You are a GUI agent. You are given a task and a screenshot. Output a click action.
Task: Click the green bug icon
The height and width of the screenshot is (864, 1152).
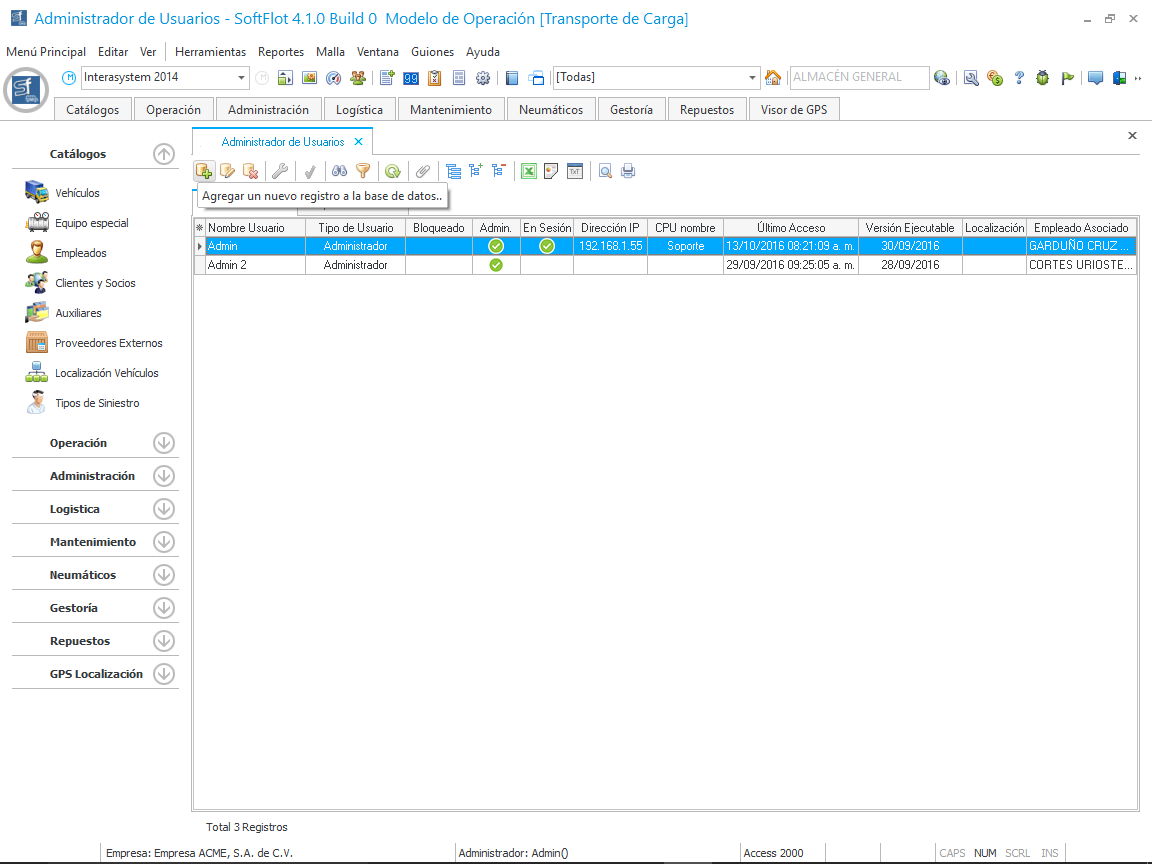click(1043, 78)
